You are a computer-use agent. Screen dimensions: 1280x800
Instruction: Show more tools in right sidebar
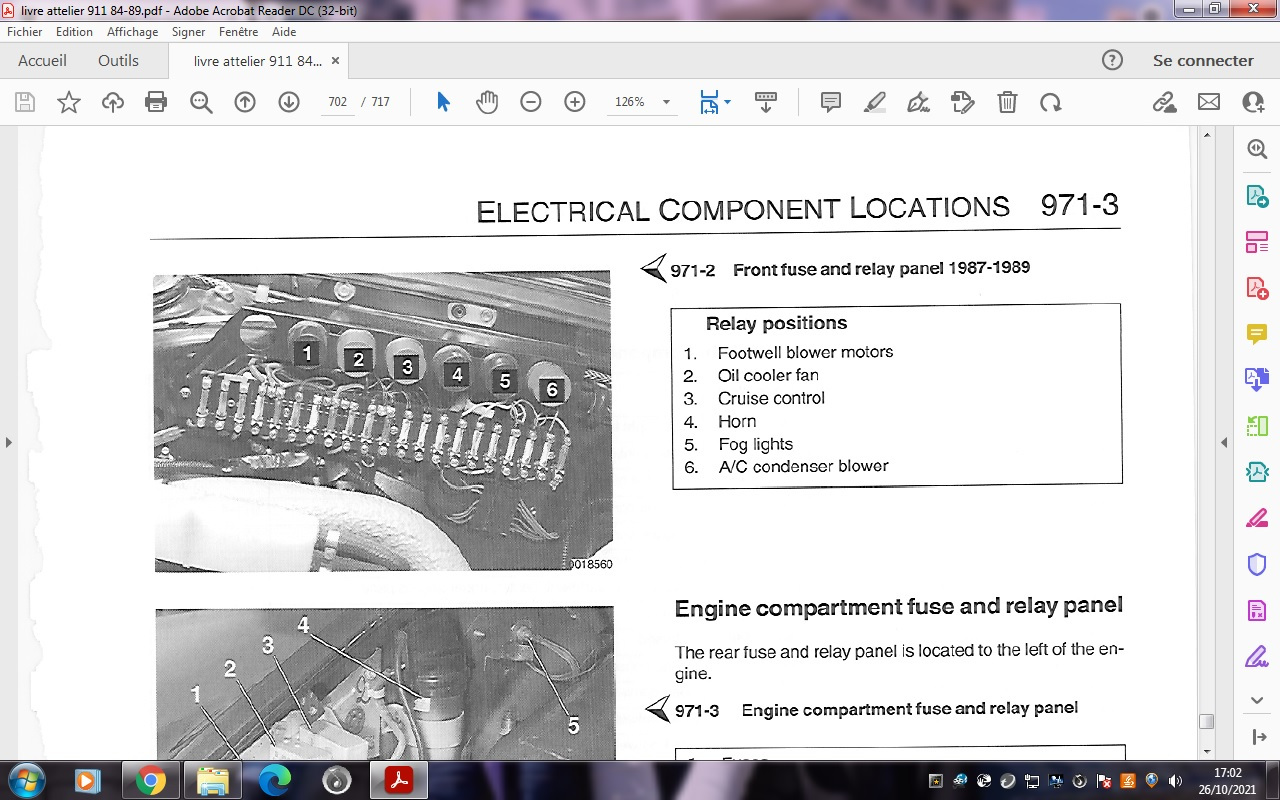(x=1257, y=700)
